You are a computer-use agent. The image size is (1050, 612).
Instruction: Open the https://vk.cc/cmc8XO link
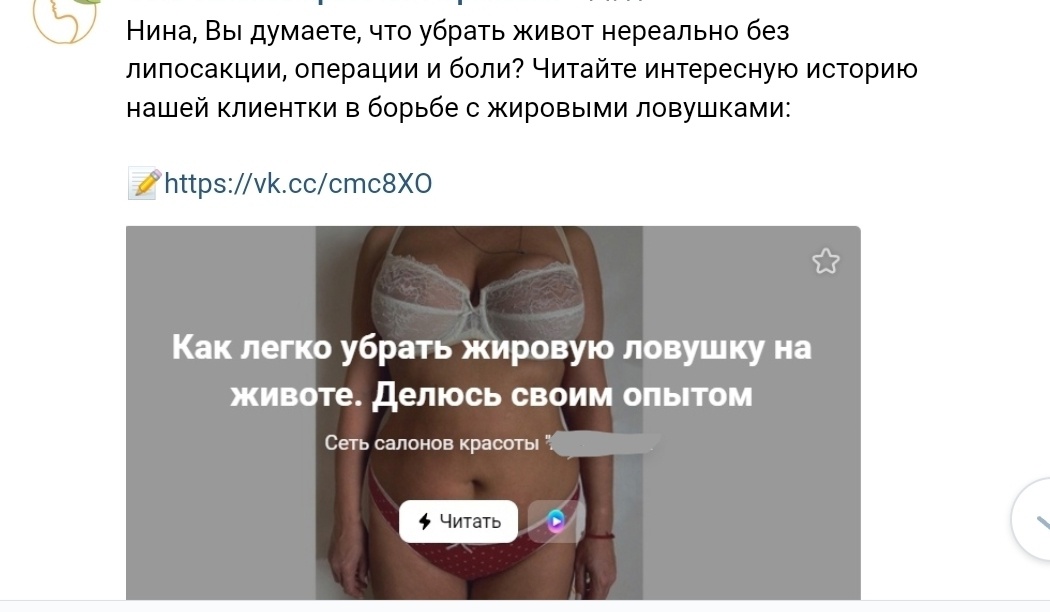pos(298,183)
